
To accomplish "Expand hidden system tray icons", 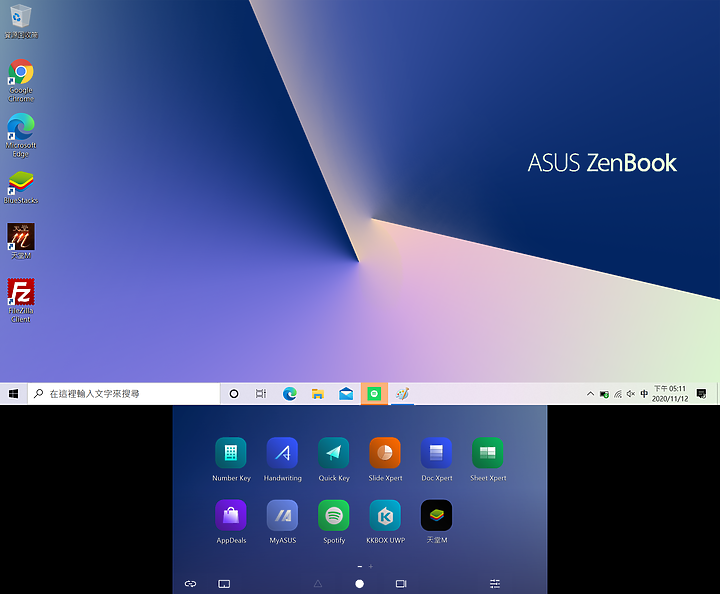I will point(591,394).
